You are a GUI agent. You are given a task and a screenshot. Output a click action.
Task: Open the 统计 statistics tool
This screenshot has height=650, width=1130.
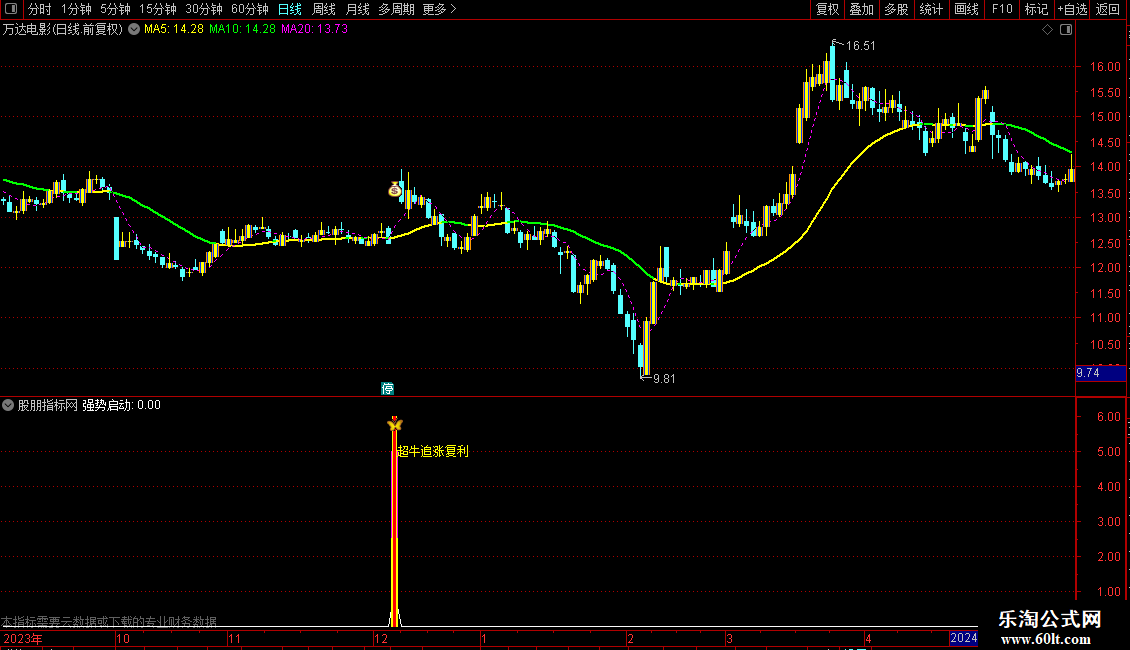click(x=931, y=9)
